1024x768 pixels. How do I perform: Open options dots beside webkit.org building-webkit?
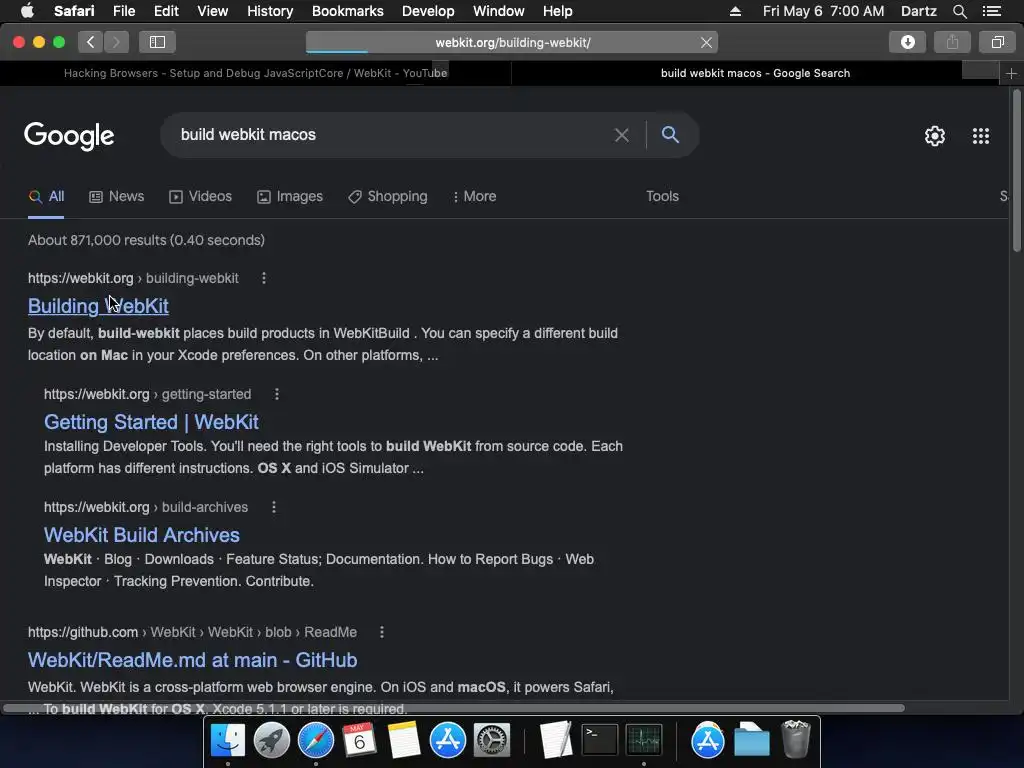[264, 278]
